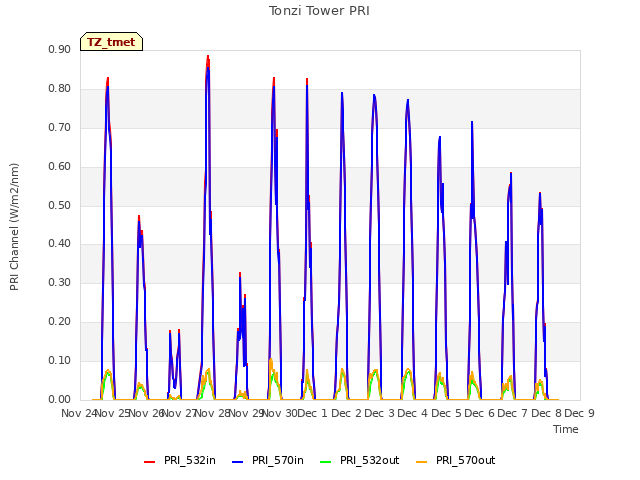Click the Dec 2 x-axis tick label
Image resolution: width=640 pixels, height=480 pixels.
[x=346, y=413]
